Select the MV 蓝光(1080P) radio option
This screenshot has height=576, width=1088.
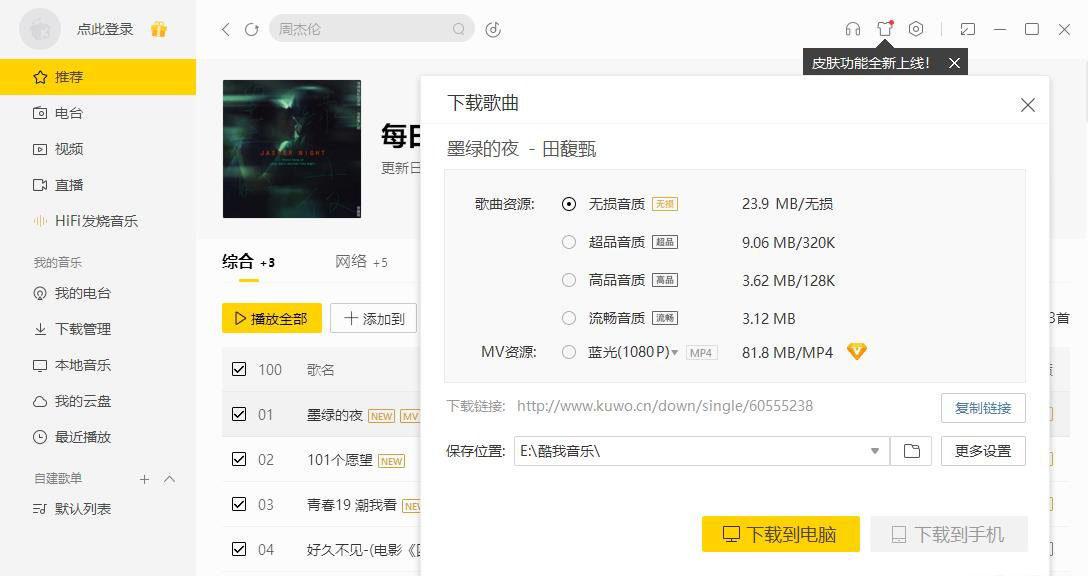pyautogui.click(x=569, y=353)
